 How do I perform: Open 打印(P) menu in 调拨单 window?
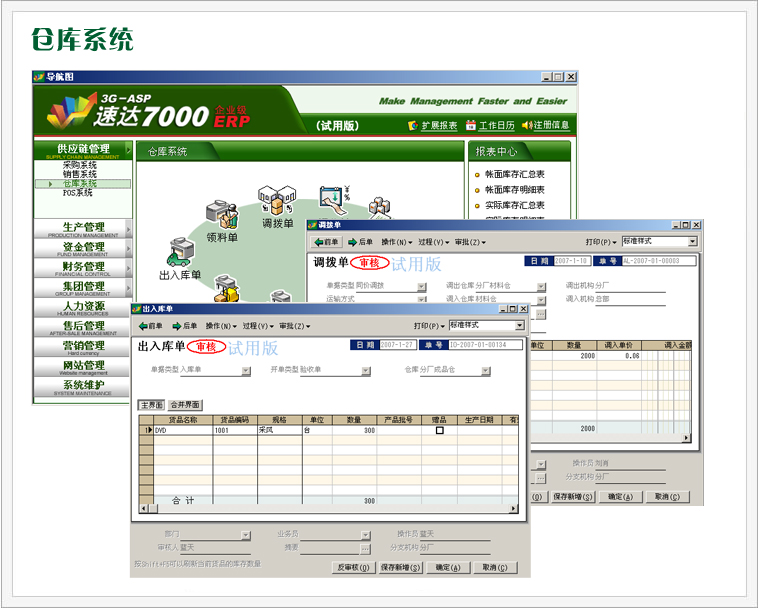click(x=601, y=242)
